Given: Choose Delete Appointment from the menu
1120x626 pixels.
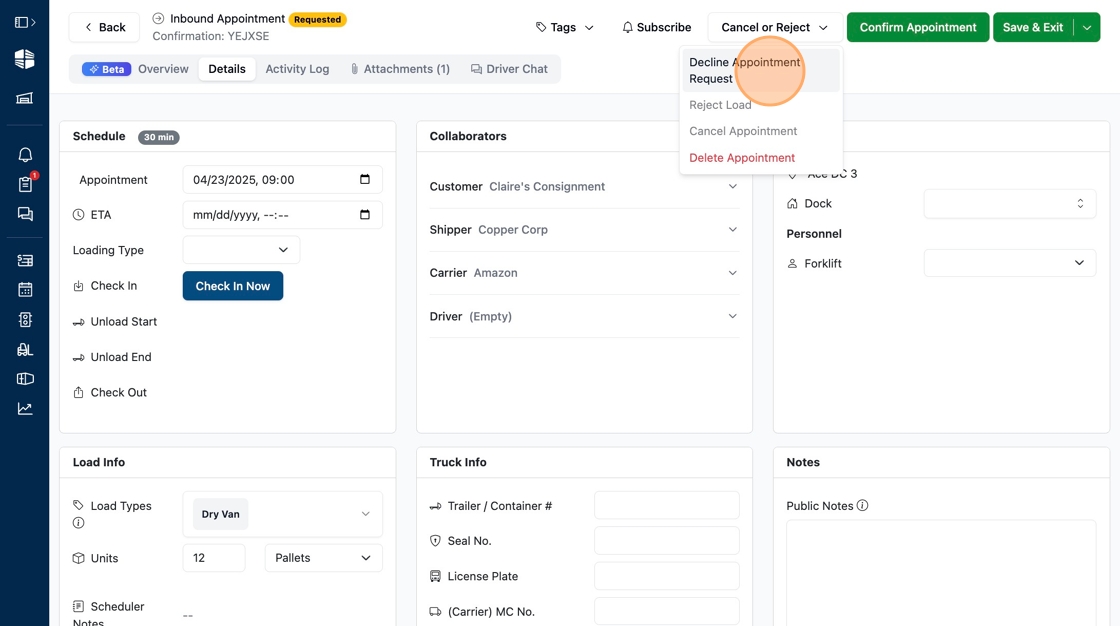Looking at the screenshot, I should [x=741, y=158].
